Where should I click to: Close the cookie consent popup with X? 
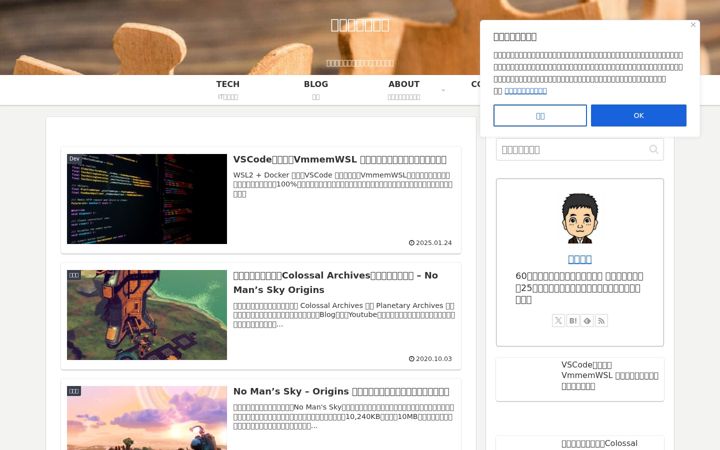[693, 25]
